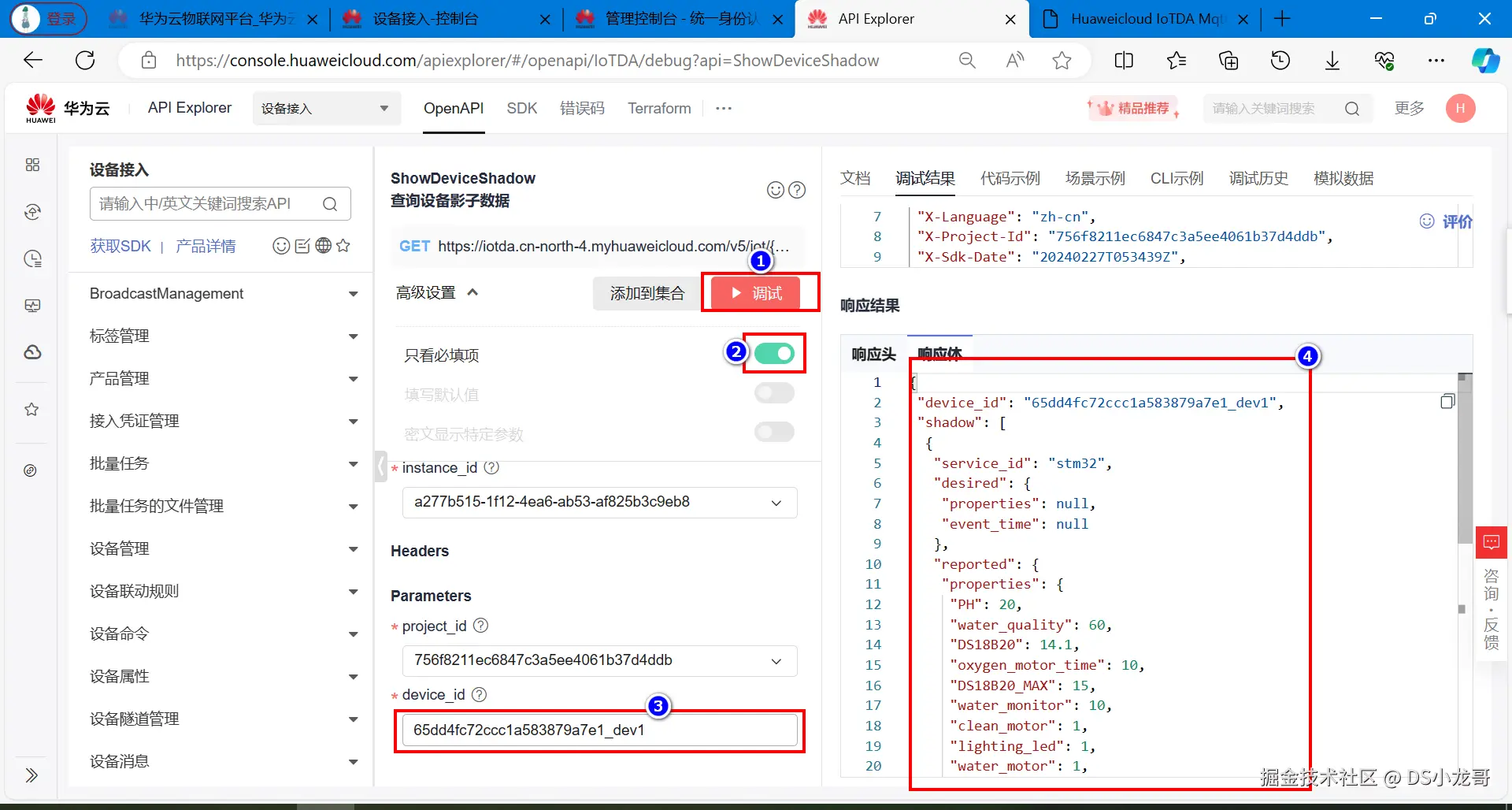1512x810 pixels.
Task: Click the globe icon under API search
Action: coord(323,246)
